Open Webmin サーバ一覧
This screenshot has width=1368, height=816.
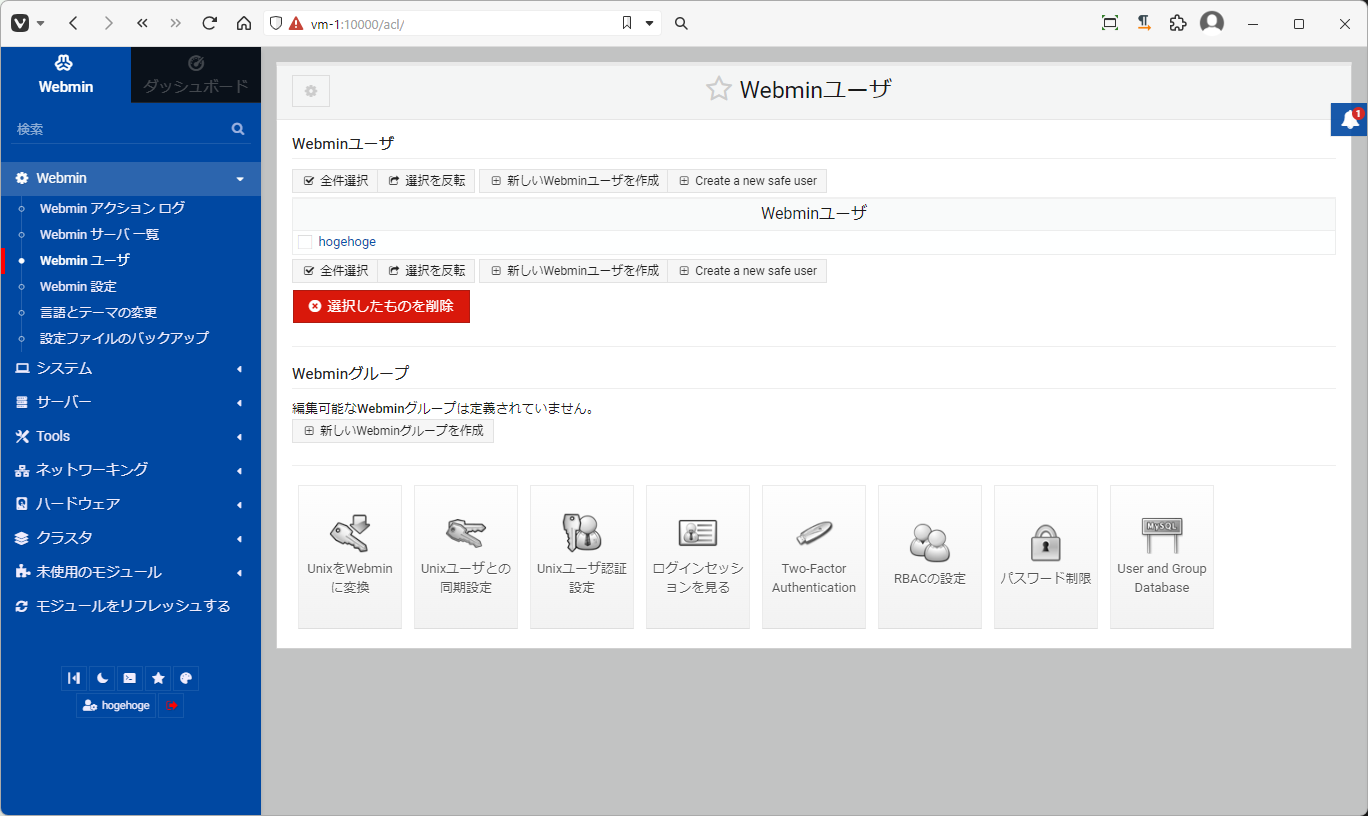pos(99,234)
